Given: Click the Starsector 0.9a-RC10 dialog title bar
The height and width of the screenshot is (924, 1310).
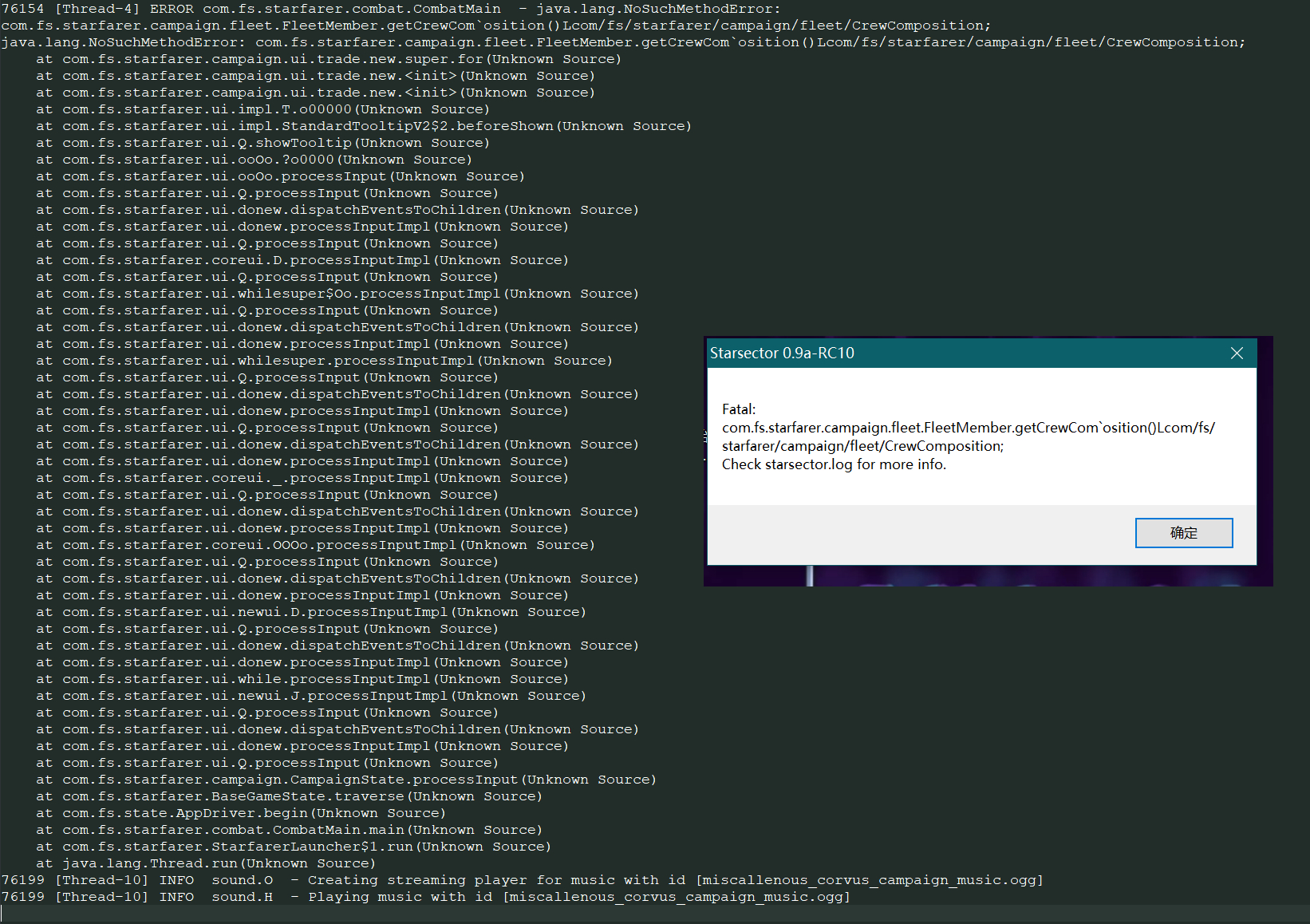Looking at the screenshot, I should click(957, 353).
